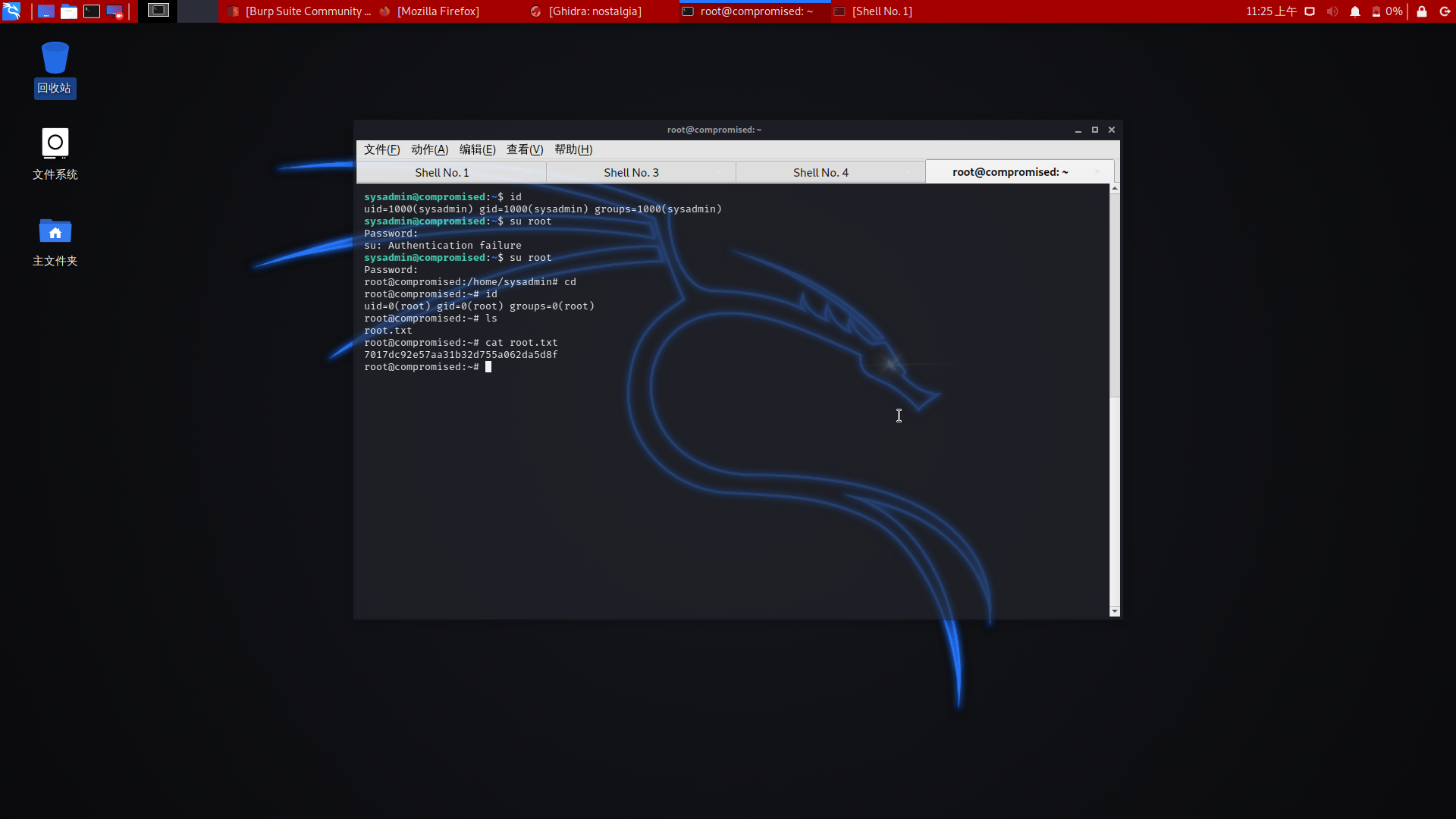Open the file manager panel launcher
1456x819 pixels.
tap(69, 11)
